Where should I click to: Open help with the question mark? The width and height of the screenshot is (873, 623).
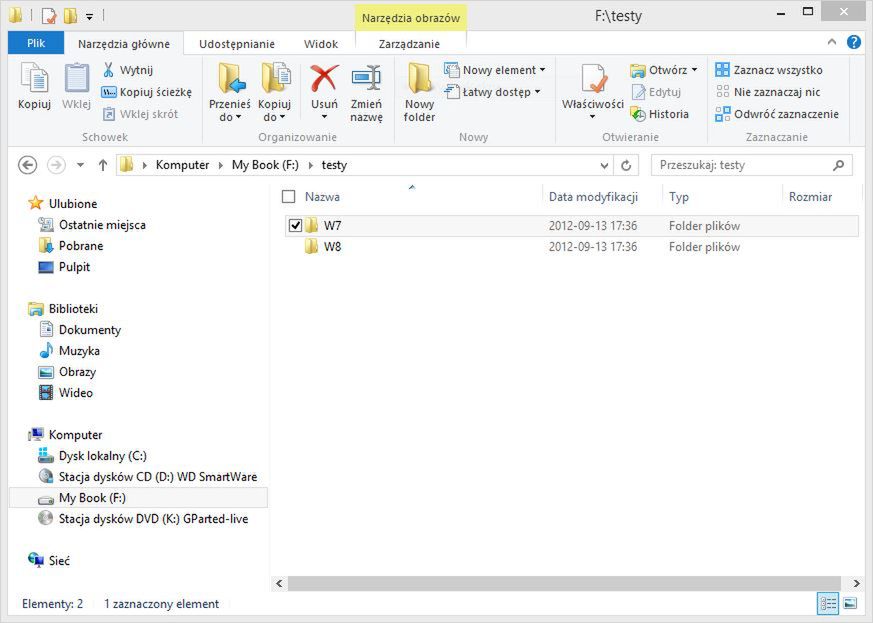[854, 42]
